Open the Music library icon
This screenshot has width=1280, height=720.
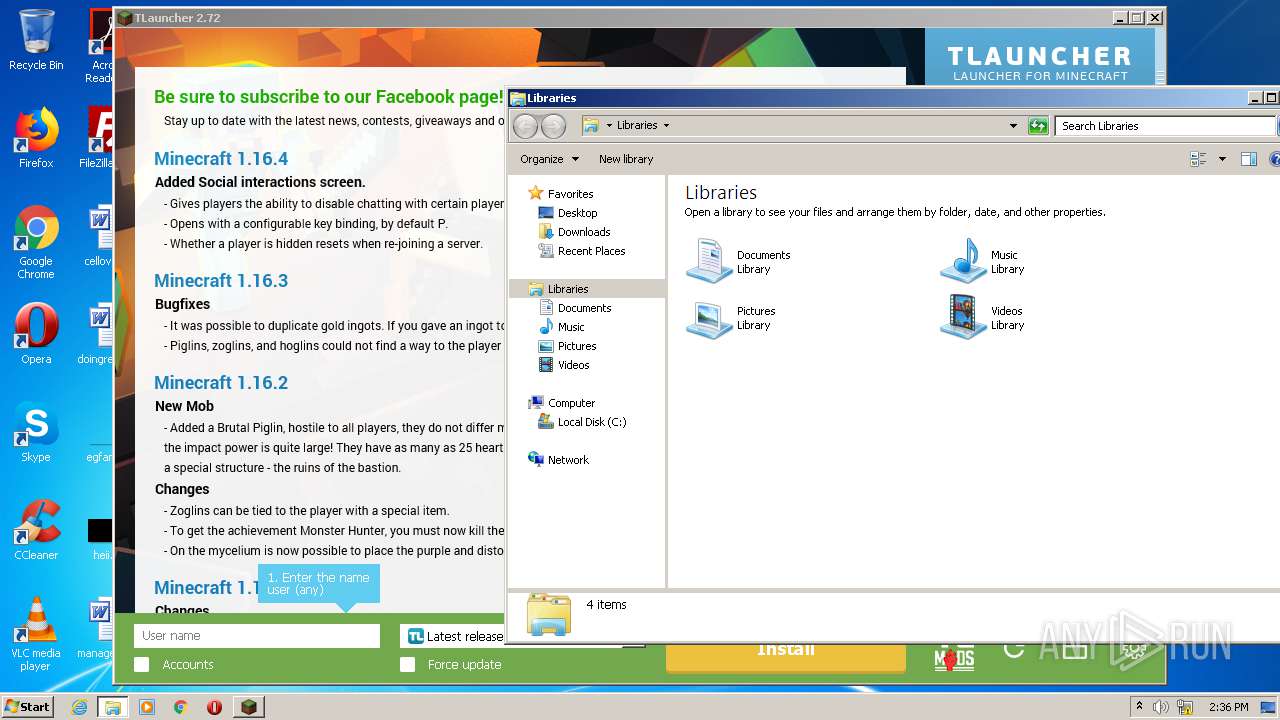(963, 262)
